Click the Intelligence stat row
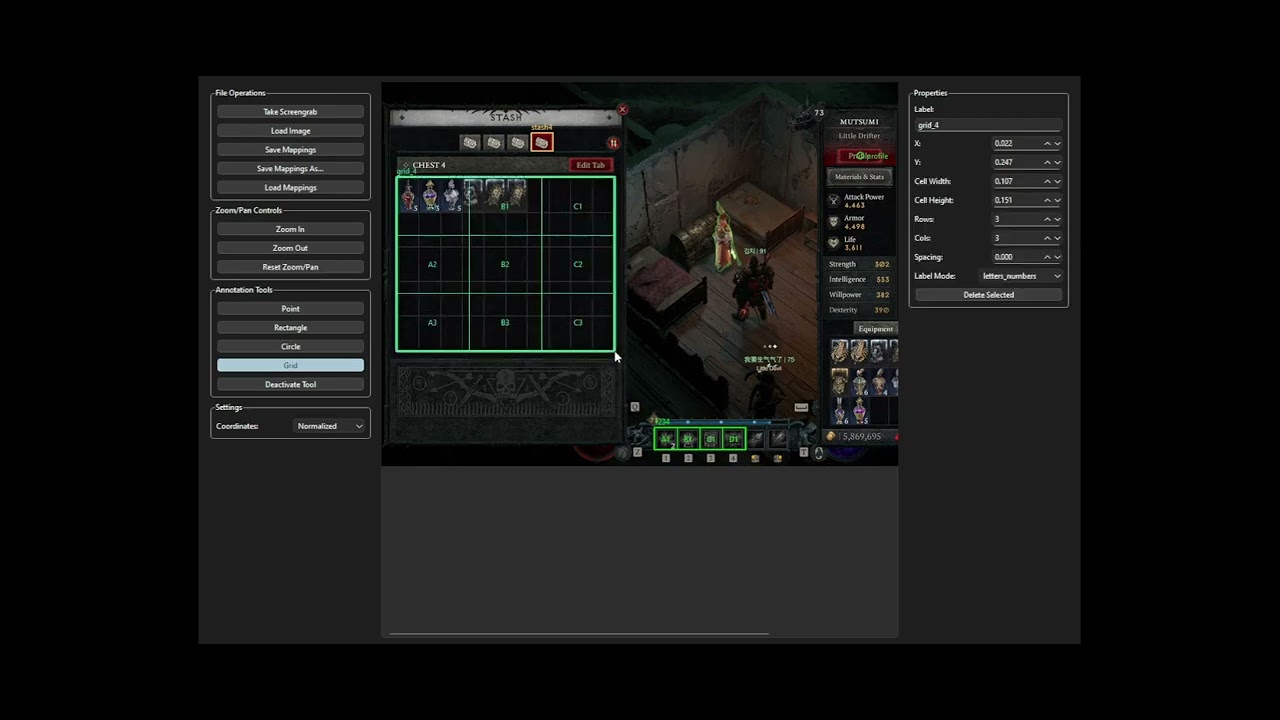 tap(859, 280)
